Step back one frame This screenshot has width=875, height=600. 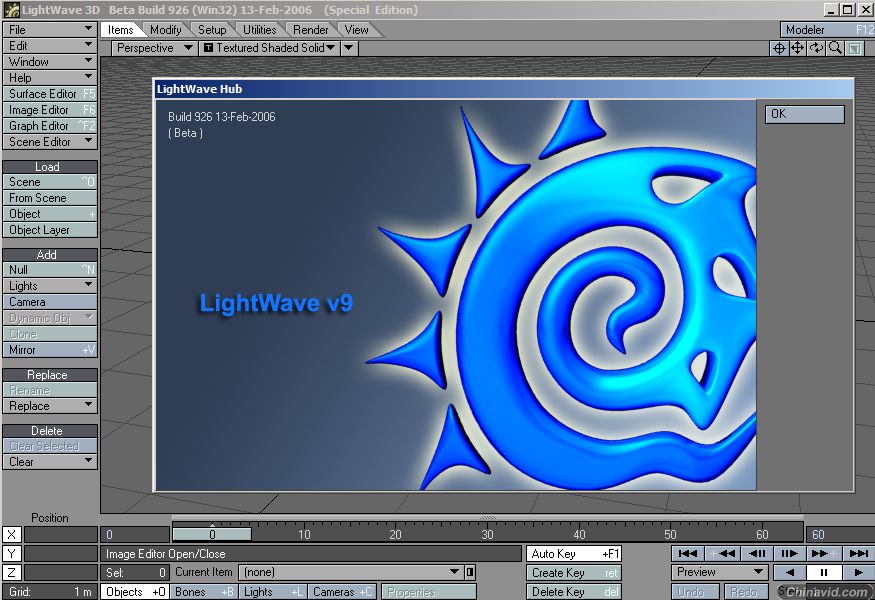[756, 553]
